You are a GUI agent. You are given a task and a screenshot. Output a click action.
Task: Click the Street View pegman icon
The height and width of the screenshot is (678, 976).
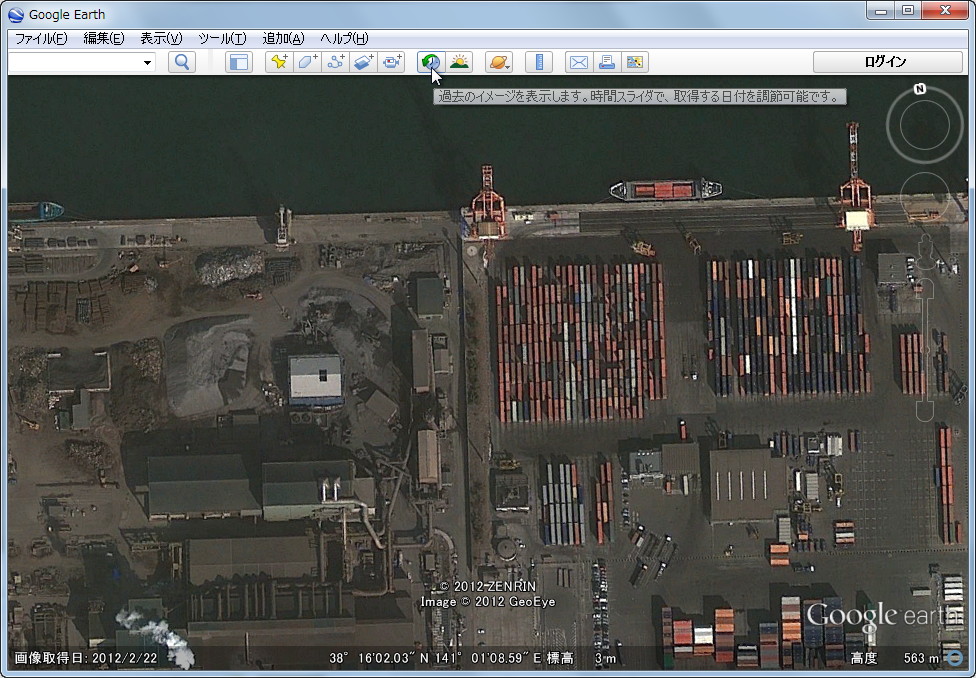[x=926, y=251]
